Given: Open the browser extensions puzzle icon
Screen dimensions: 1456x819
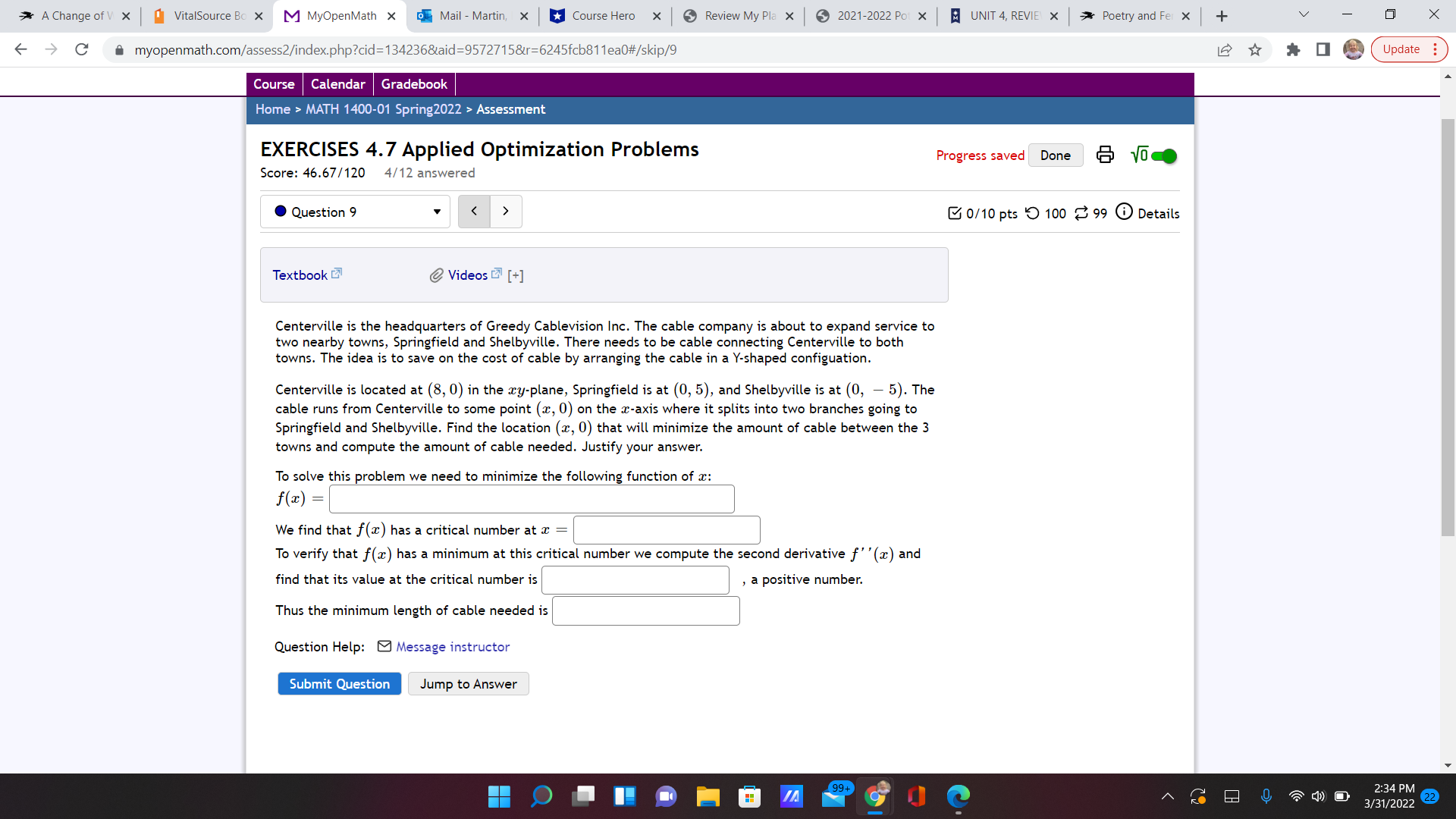Looking at the screenshot, I should (x=1293, y=50).
